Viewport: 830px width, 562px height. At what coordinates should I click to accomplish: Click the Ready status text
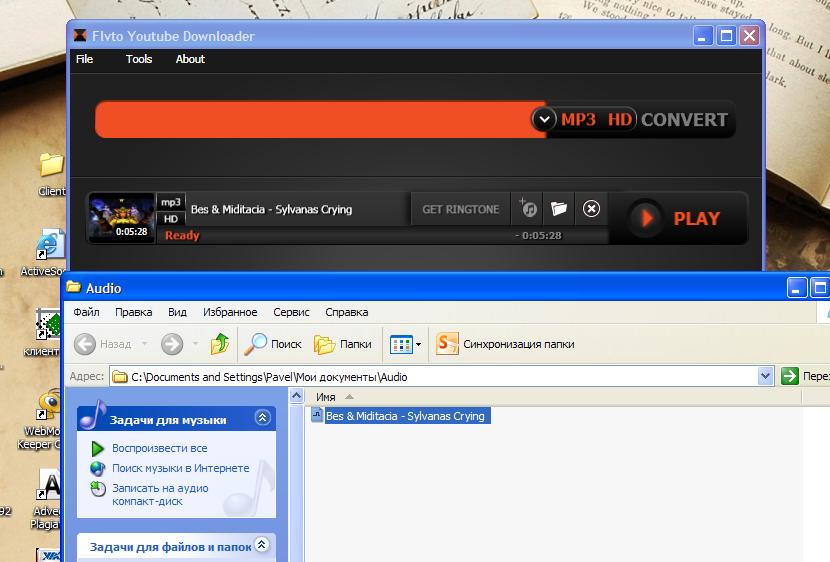tap(182, 235)
